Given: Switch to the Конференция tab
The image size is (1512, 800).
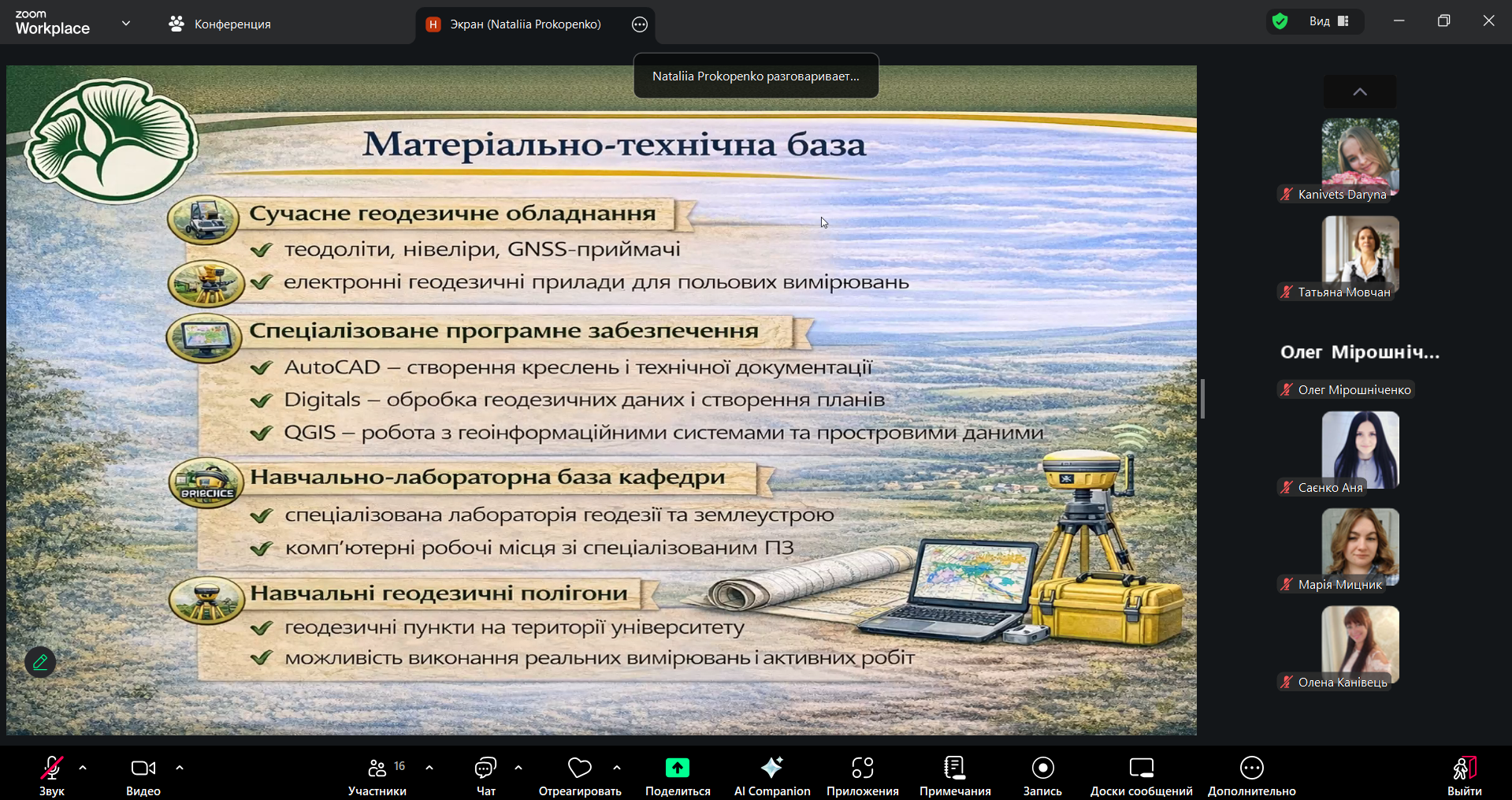Looking at the screenshot, I should point(221,24).
